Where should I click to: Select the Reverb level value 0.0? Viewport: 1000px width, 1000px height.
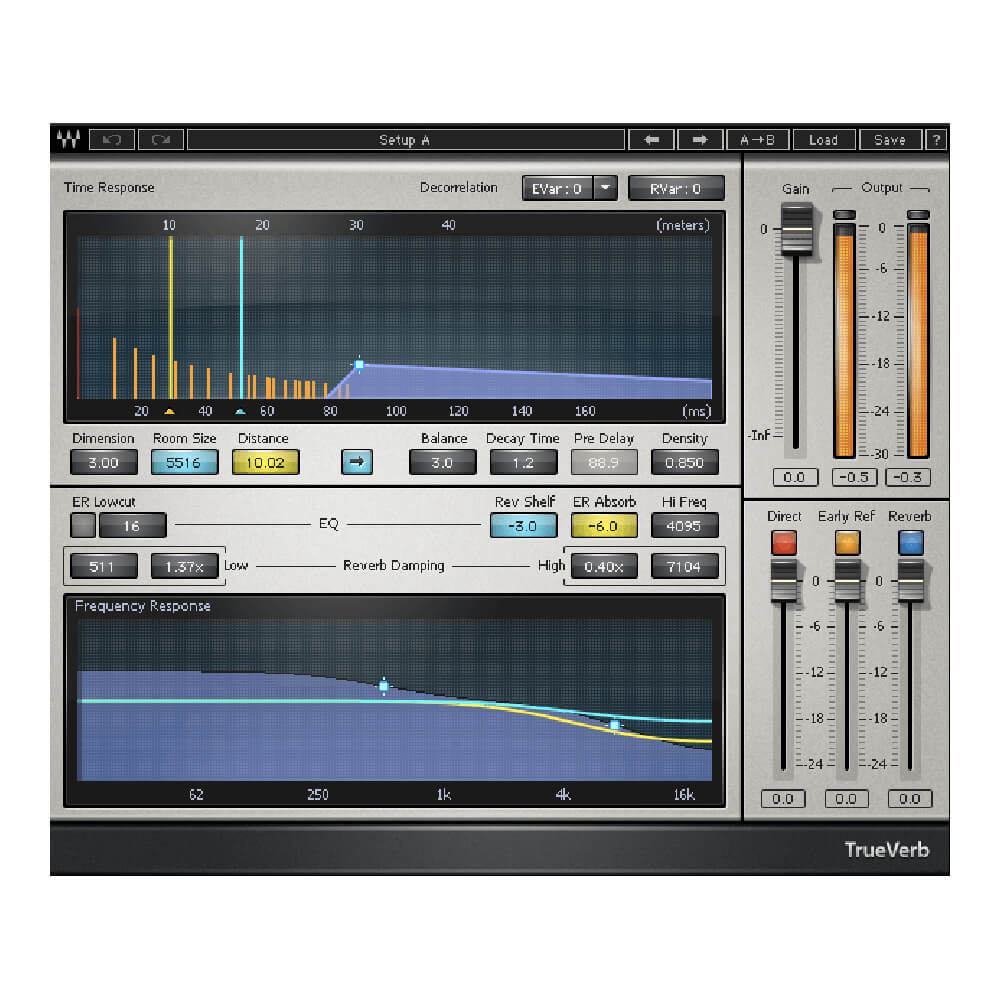tap(910, 798)
